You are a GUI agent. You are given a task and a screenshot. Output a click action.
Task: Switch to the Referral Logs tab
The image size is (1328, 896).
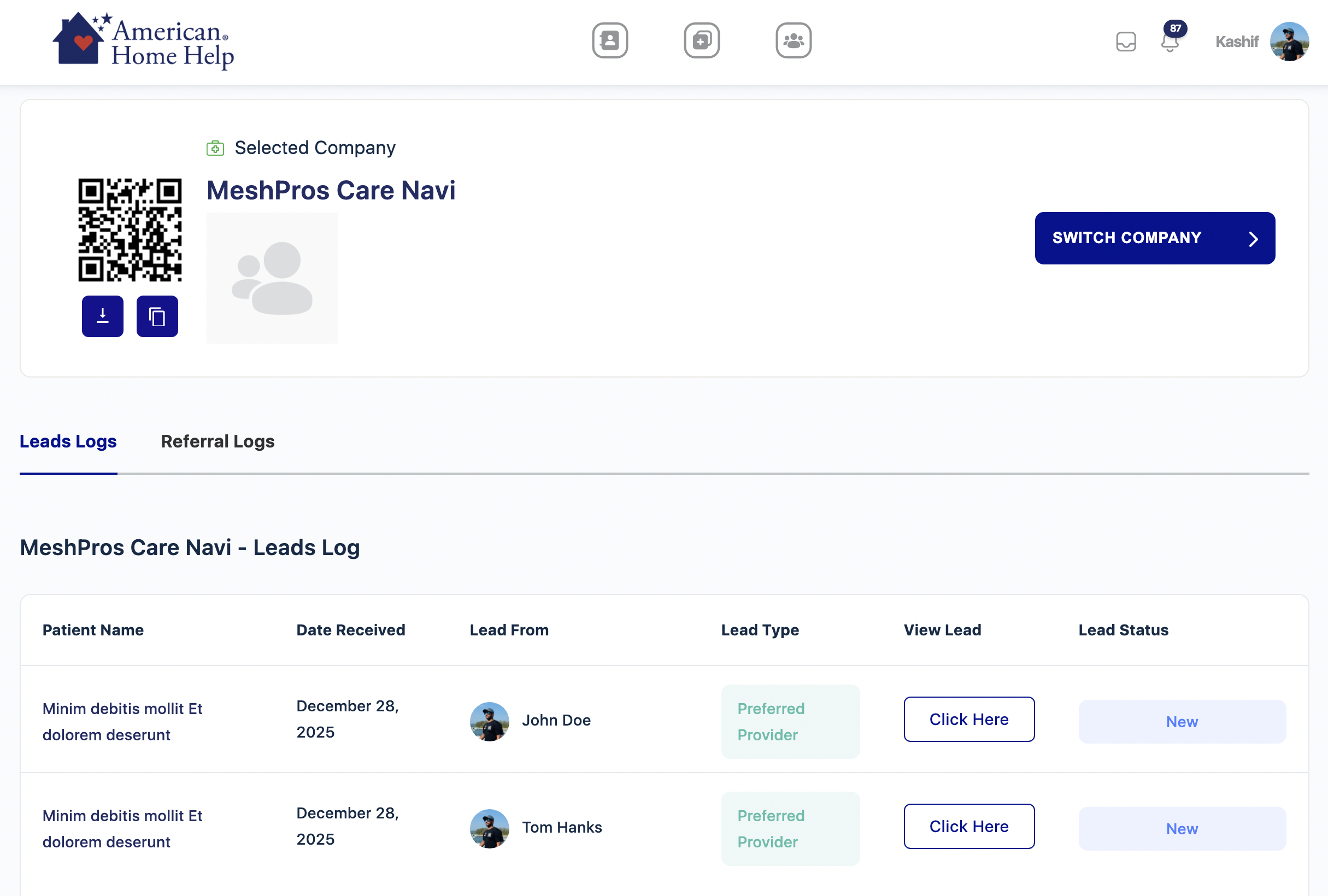pos(217,441)
